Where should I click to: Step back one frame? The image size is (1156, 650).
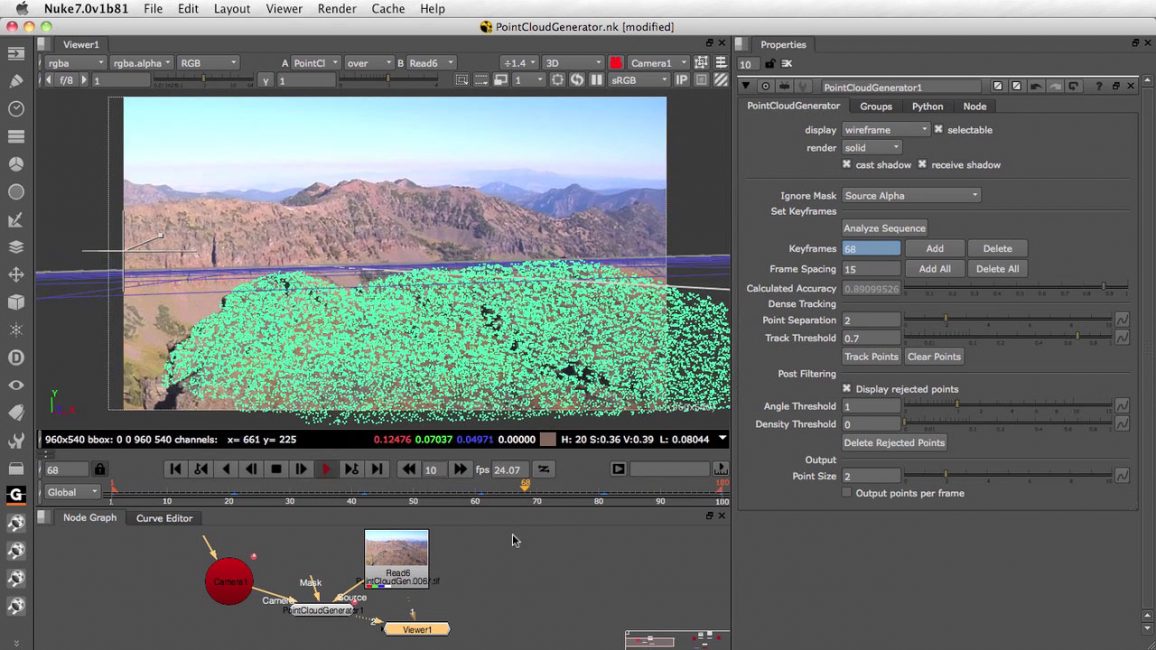tap(251, 469)
